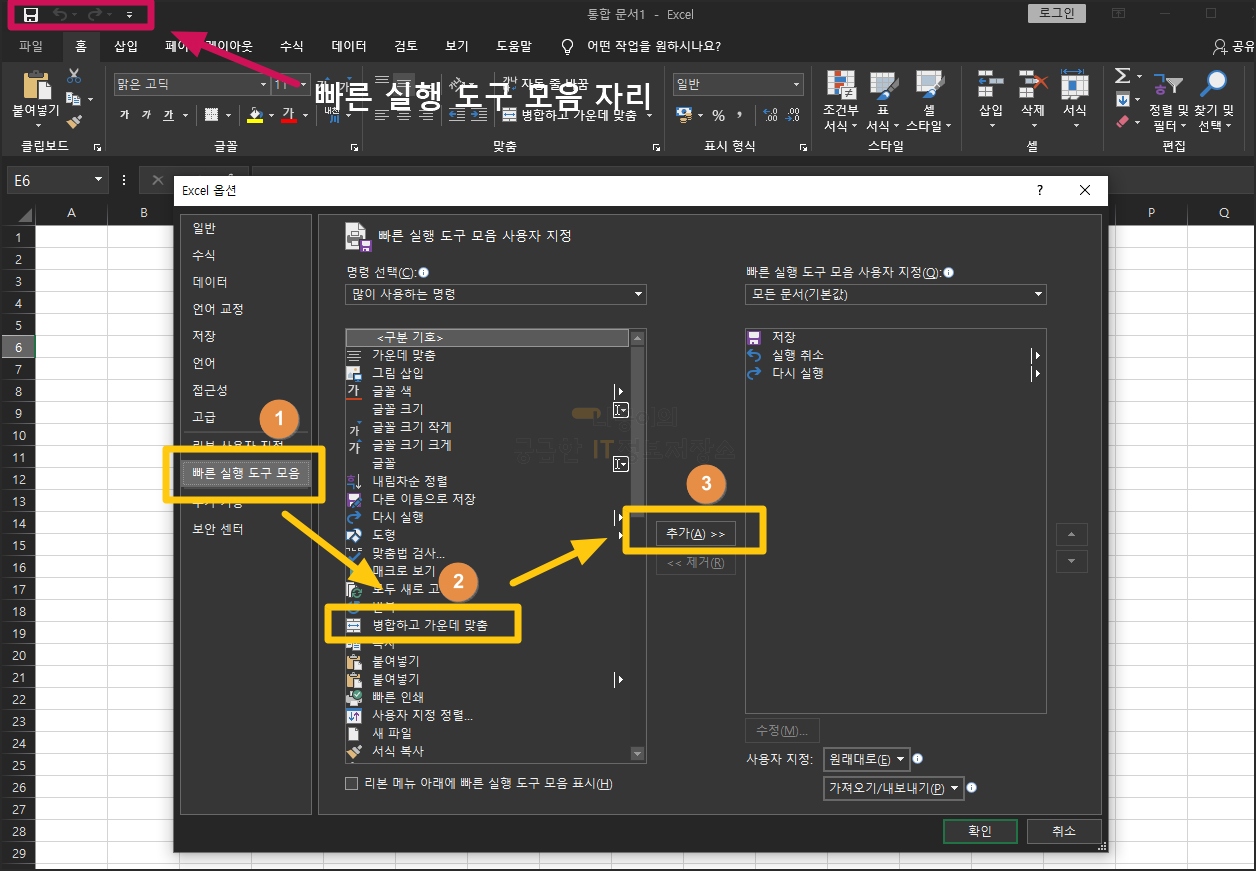Click the eraser clear icon in the 편집 group
Viewport: 1256px width, 871px height.
pos(1122,122)
